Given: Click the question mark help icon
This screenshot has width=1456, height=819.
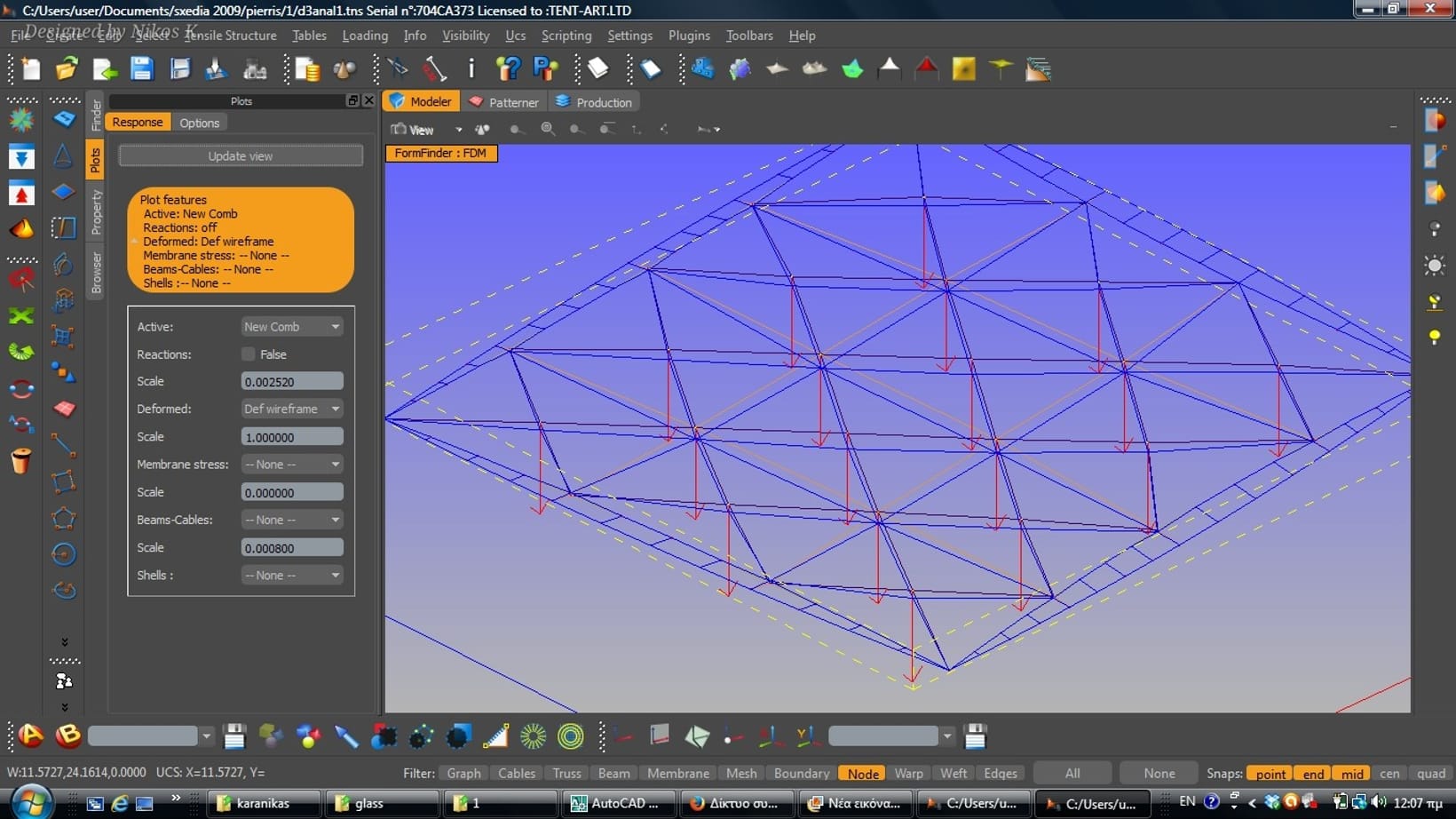Looking at the screenshot, I should tap(509, 69).
